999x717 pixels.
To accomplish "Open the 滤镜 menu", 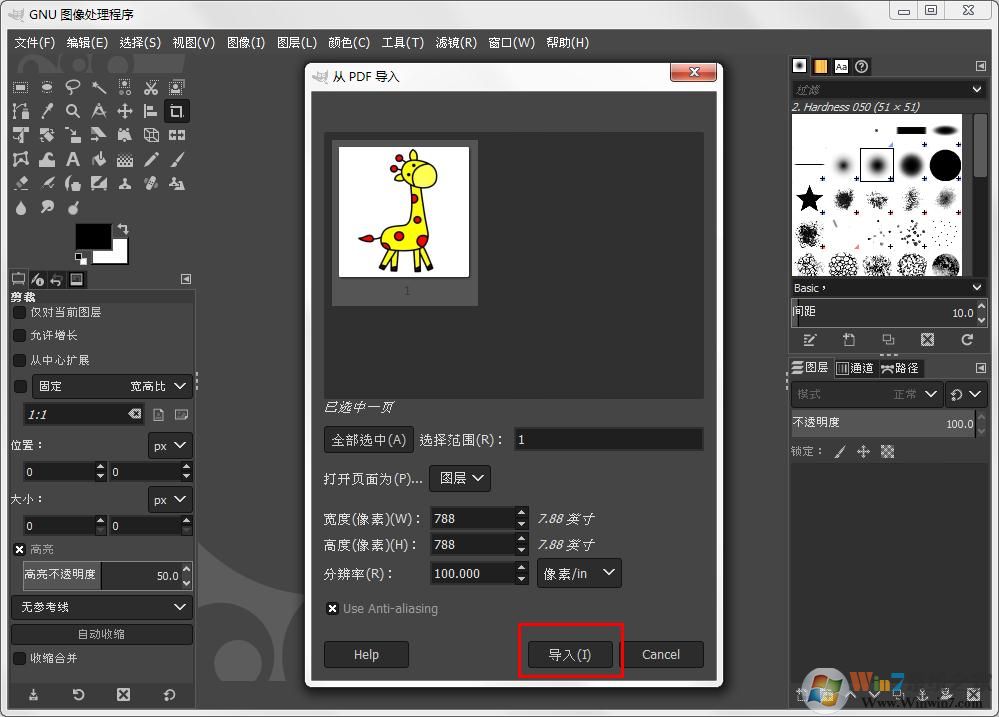I will click(456, 42).
